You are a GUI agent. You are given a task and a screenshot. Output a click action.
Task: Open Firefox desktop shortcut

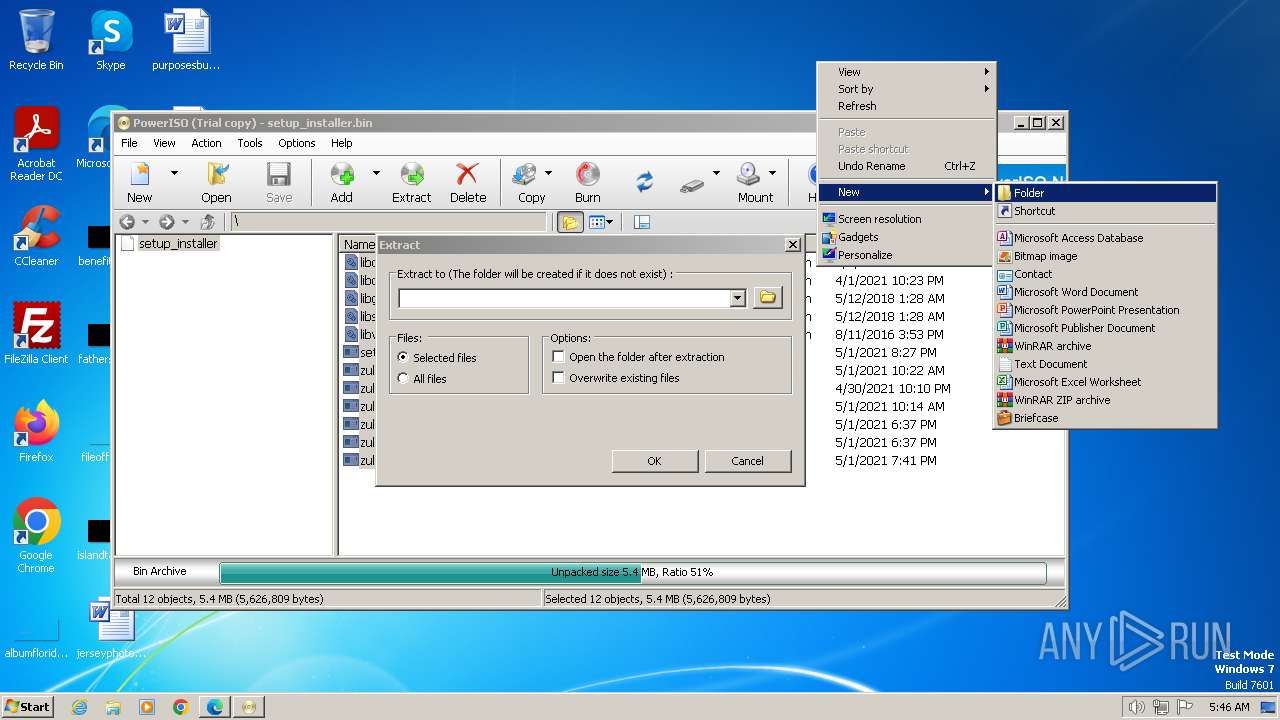pos(36,431)
